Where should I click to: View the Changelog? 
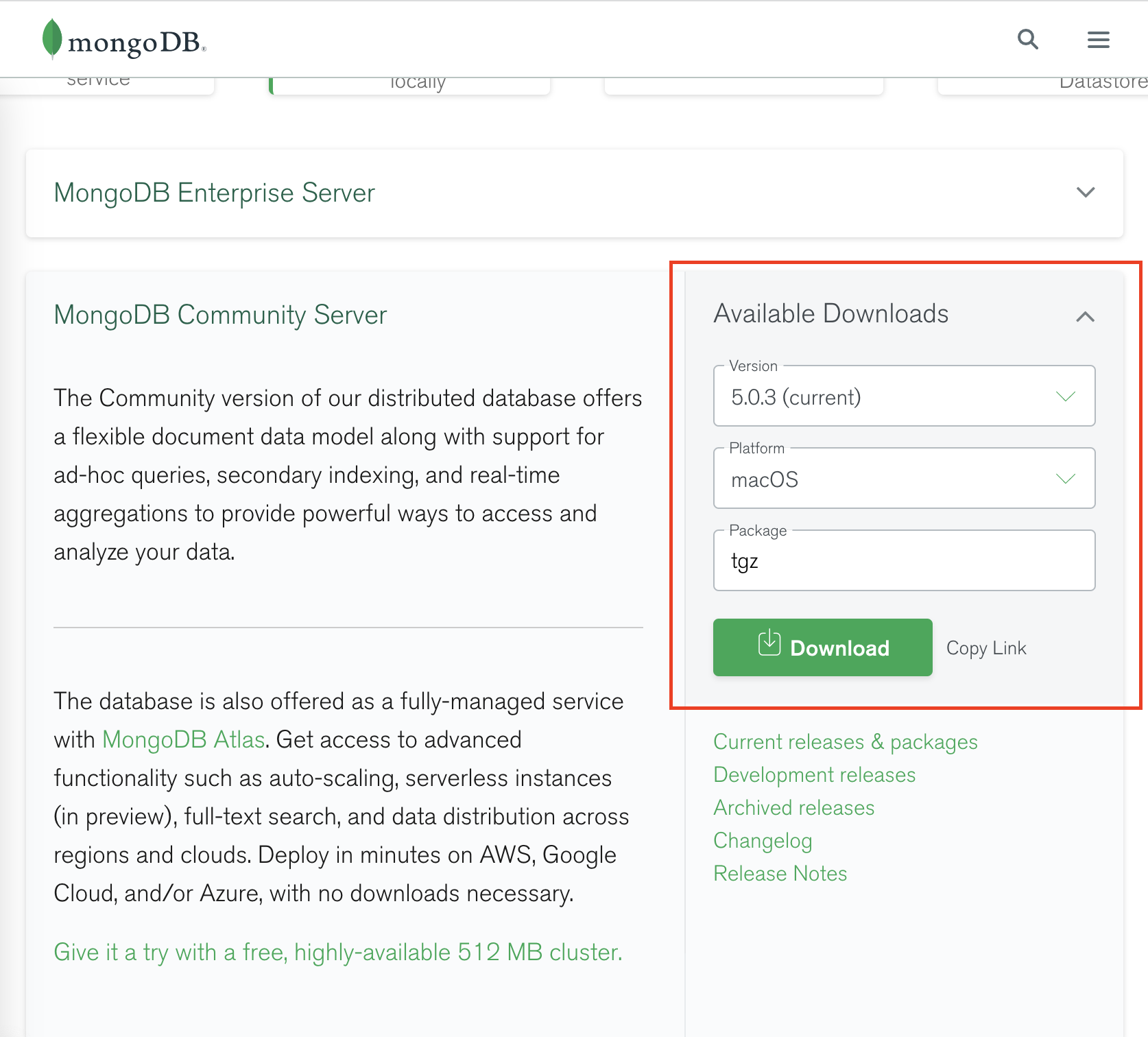pyautogui.click(x=763, y=840)
